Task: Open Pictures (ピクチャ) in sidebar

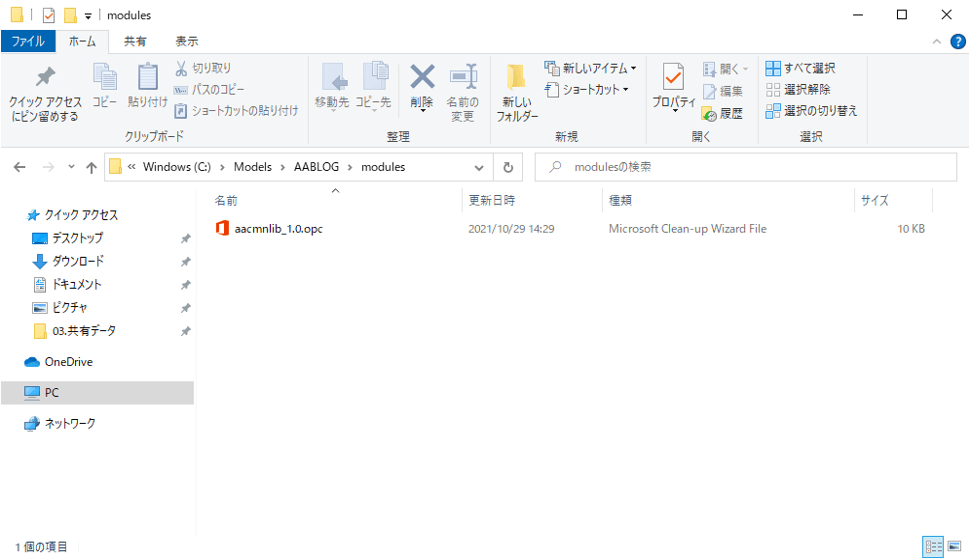Action: click(69, 307)
